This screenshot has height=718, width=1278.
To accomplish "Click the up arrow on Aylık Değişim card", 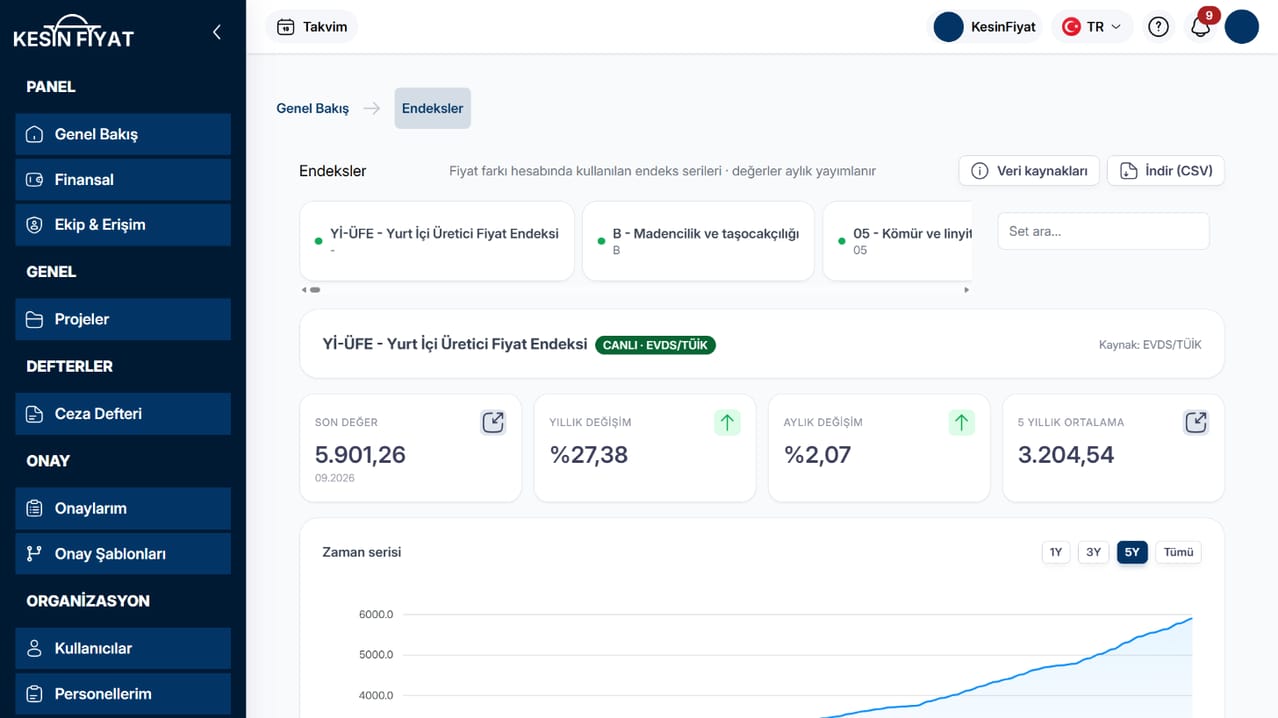I will [961, 422].
